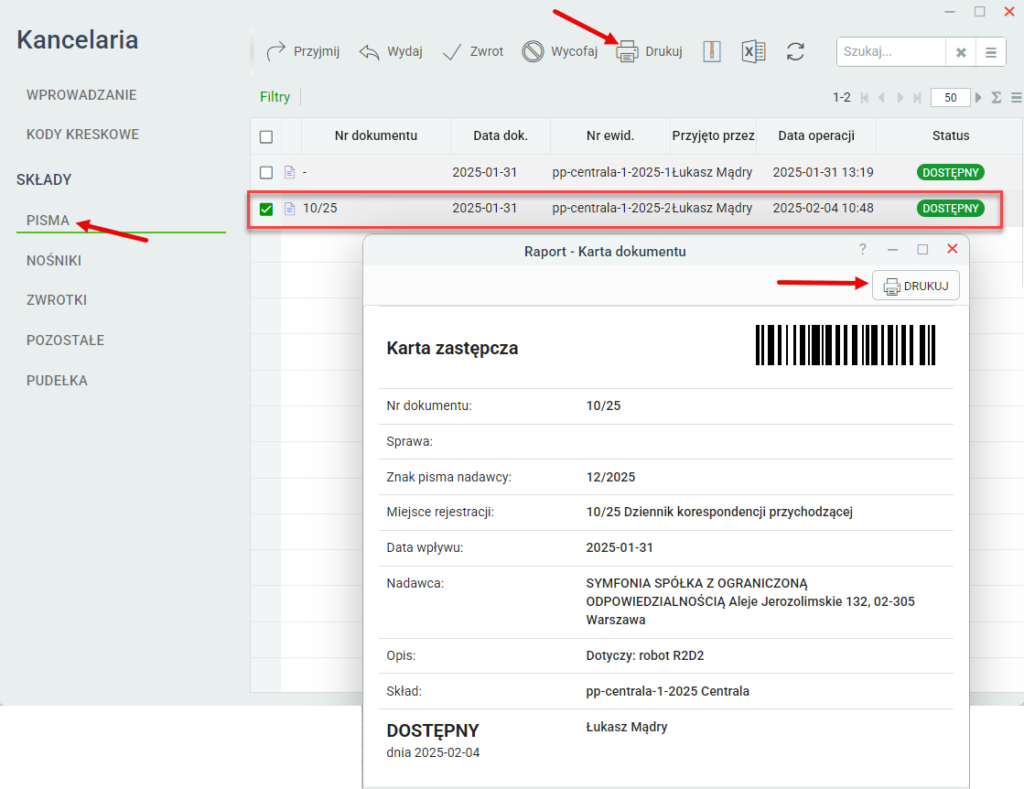Image resolution: width=1024 pixels, height=789 pixels.
Task: Click the Drukuj printer icon in toolbar
Action: point(627,52)
